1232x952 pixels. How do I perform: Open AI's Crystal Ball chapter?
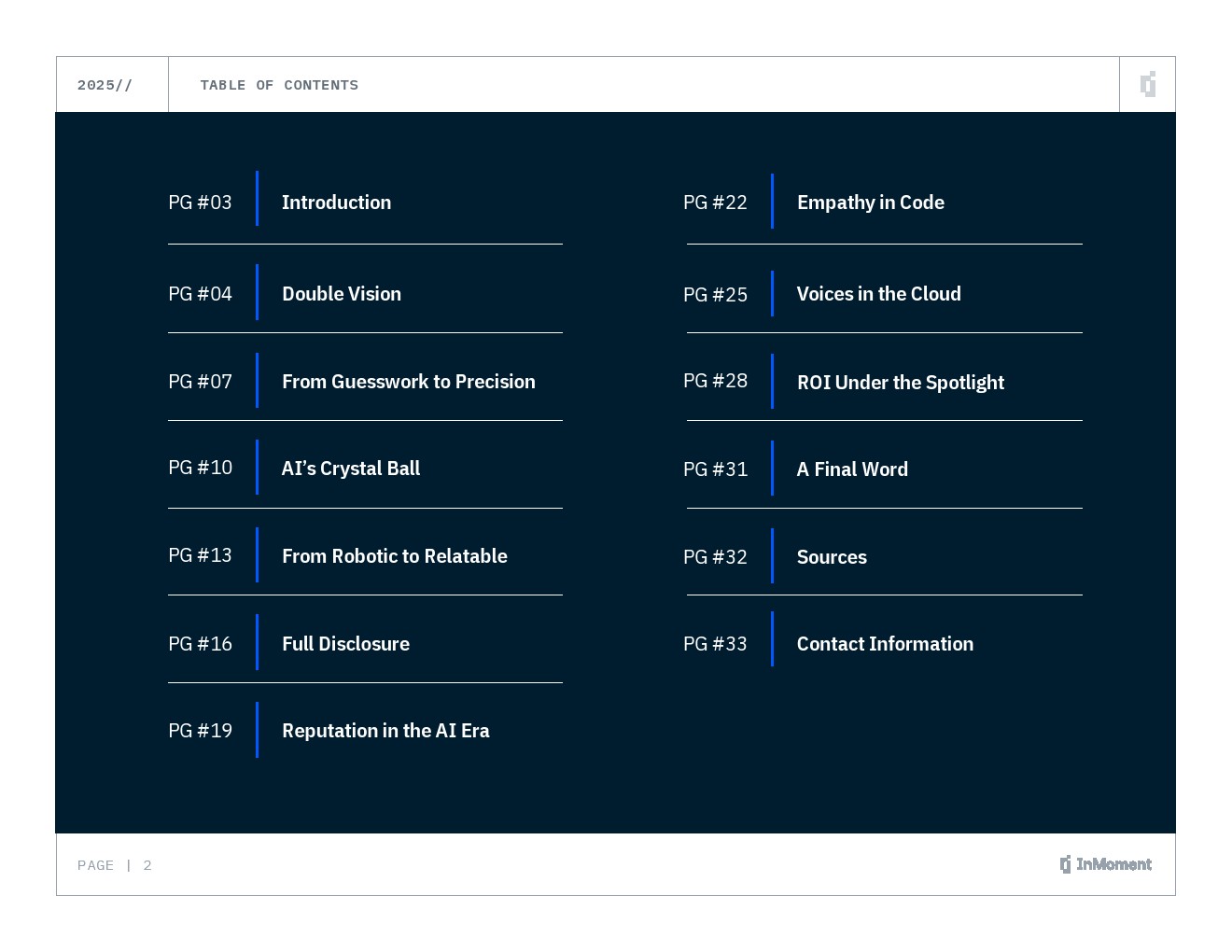coord(351,469)
